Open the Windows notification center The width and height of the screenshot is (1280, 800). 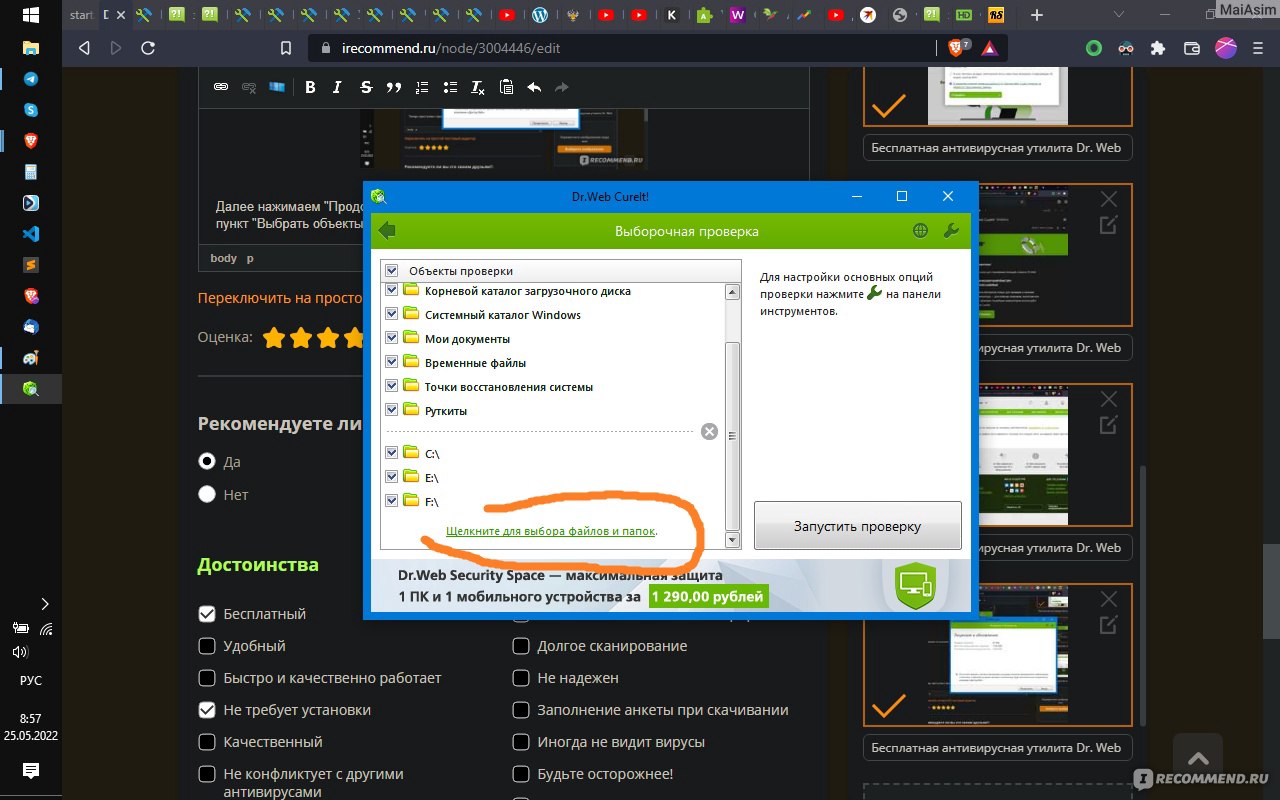(x=31, y=770)
